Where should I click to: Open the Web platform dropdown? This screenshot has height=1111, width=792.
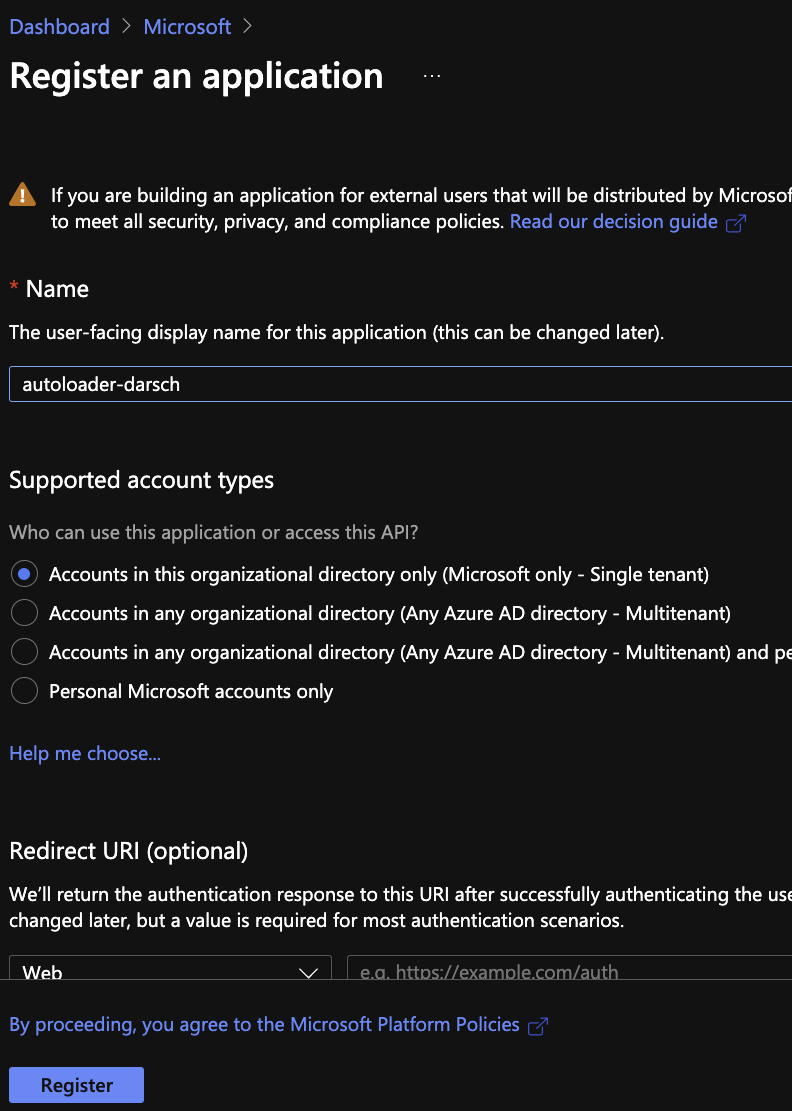tap(170, 970)
